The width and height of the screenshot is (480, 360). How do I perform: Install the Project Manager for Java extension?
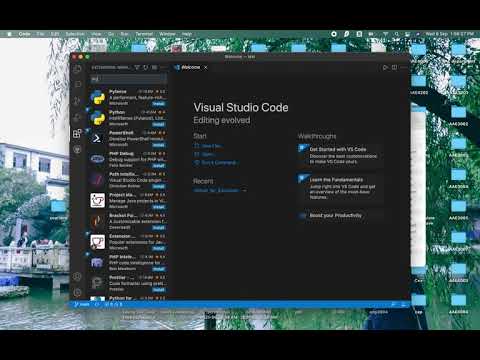click(159, 207)
